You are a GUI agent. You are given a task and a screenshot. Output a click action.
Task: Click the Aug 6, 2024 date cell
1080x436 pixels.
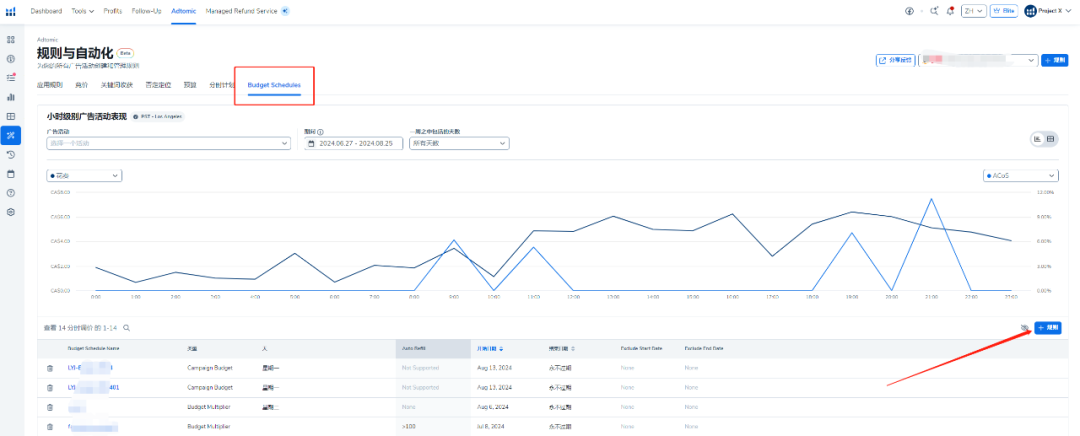click(x=492, y=407)
